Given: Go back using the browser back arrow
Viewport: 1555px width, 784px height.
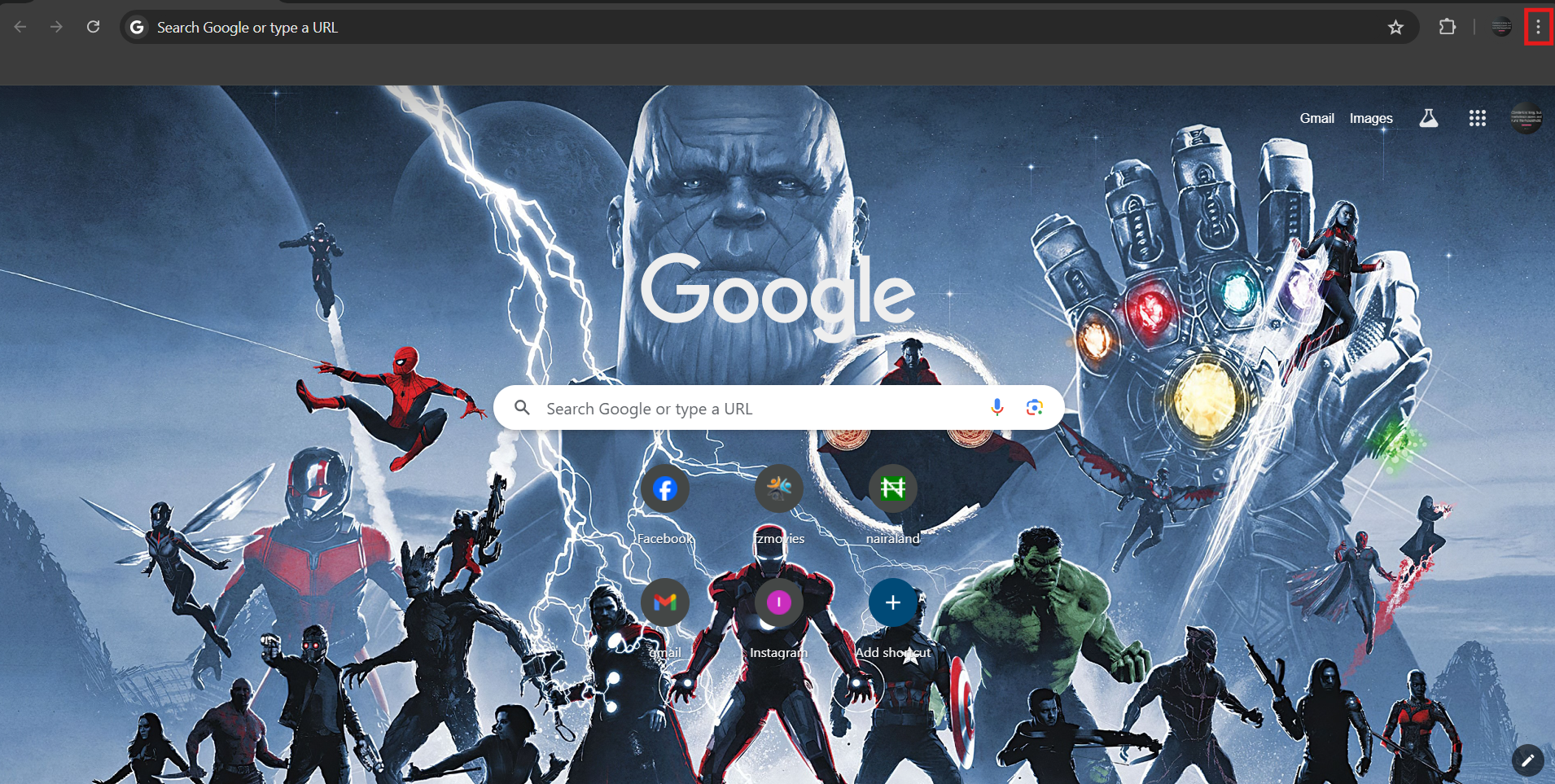Looking at the screenshot, I should (x=20, y=27).
